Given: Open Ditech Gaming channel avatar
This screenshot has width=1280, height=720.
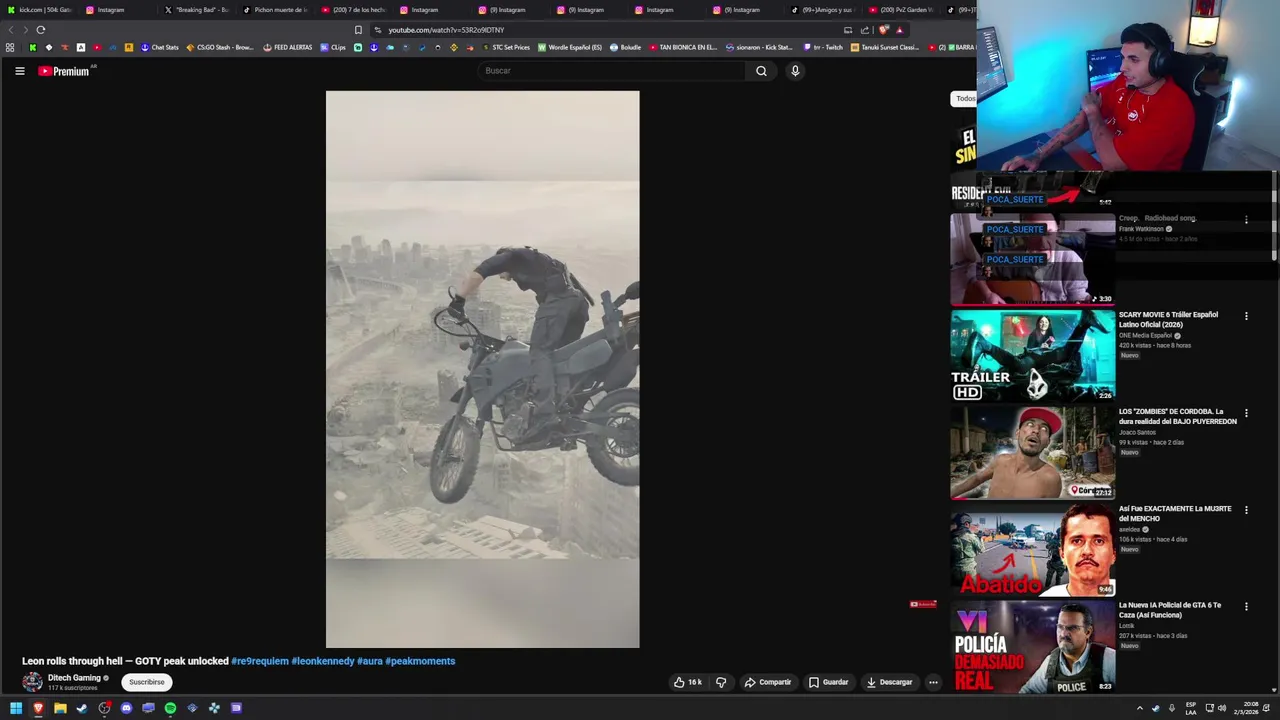Looking at the screenshot, I should pyautogui.click(x=33, y=682).
